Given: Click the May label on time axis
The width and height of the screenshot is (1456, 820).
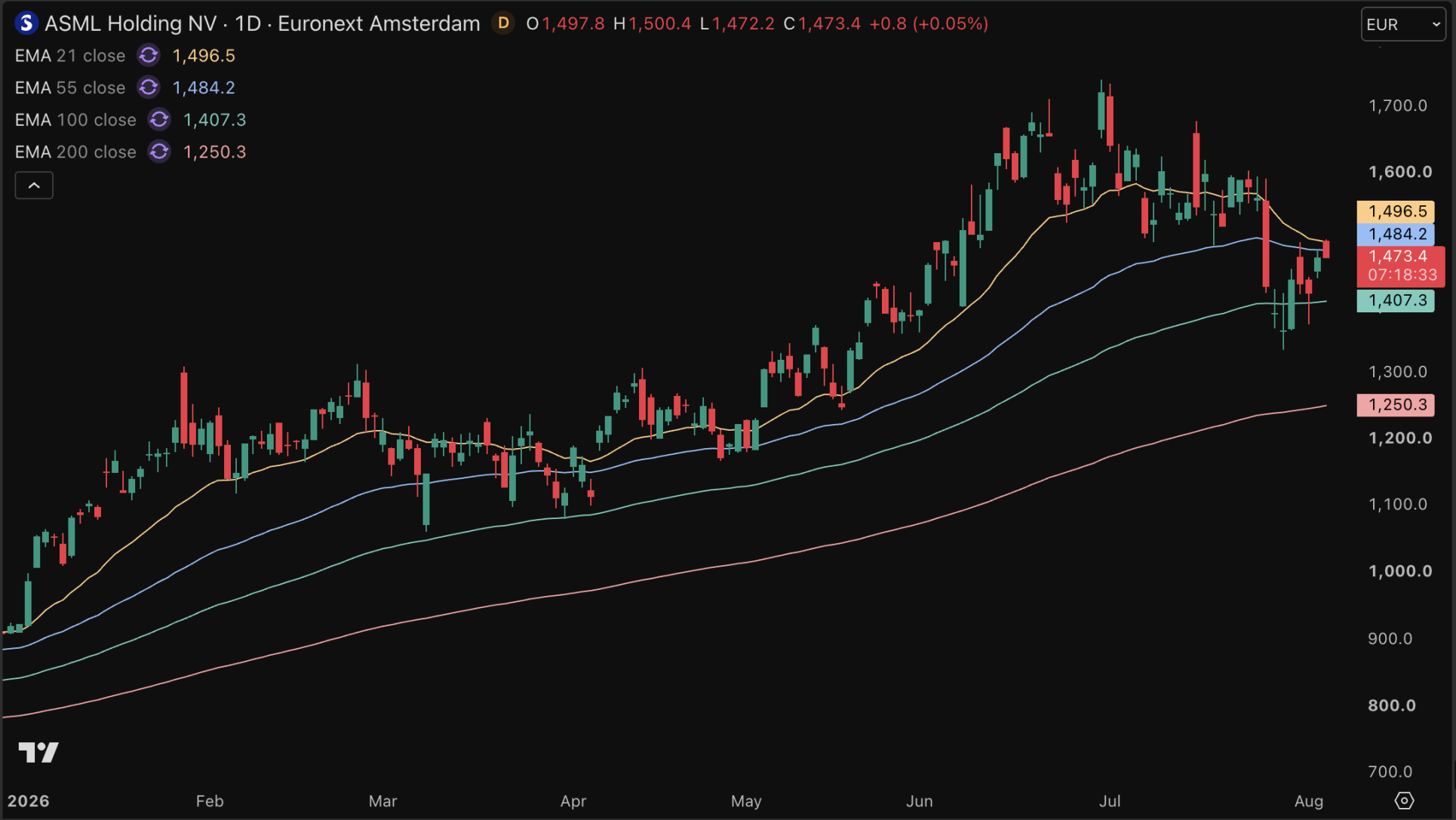Looking at the screenshot, I should (746, 801).
